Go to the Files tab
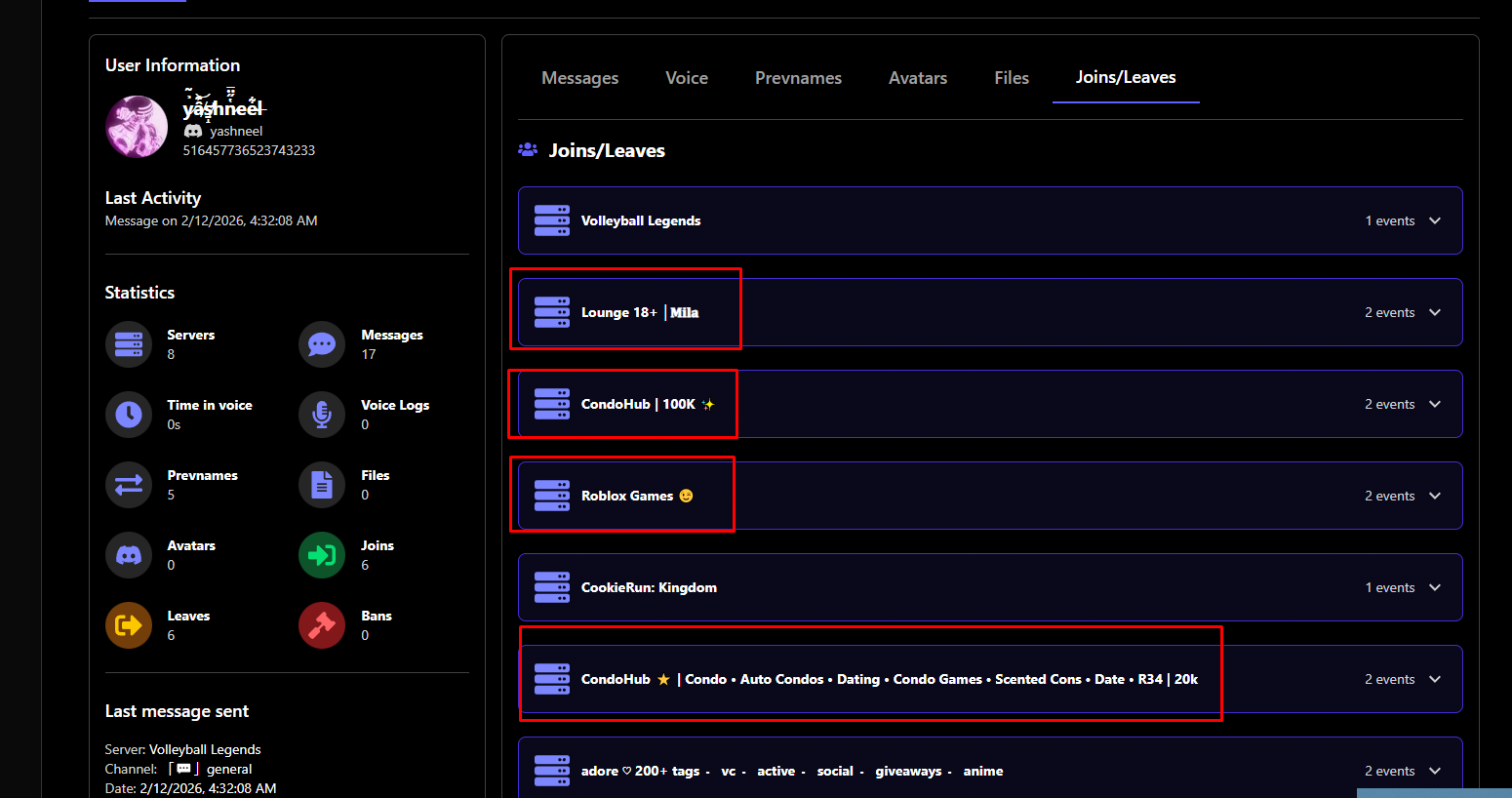This screenshot has height=798, width=1512. pos(1012,78)
